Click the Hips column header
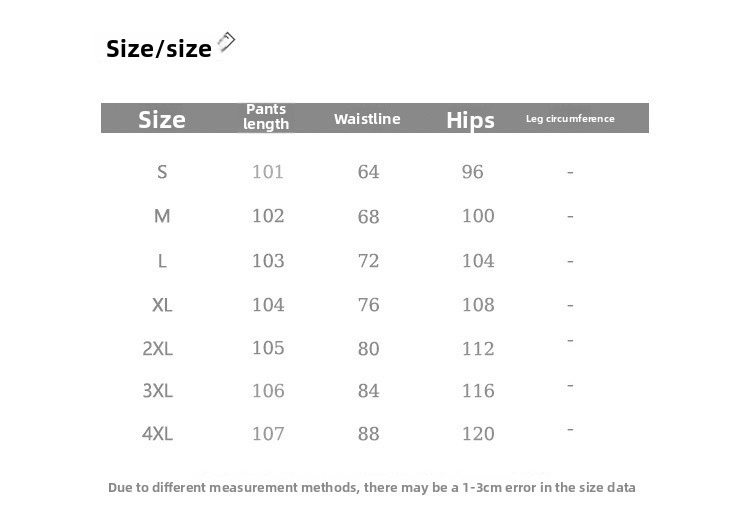The width and height of the screenshot is (750, 515). (470, 120)
